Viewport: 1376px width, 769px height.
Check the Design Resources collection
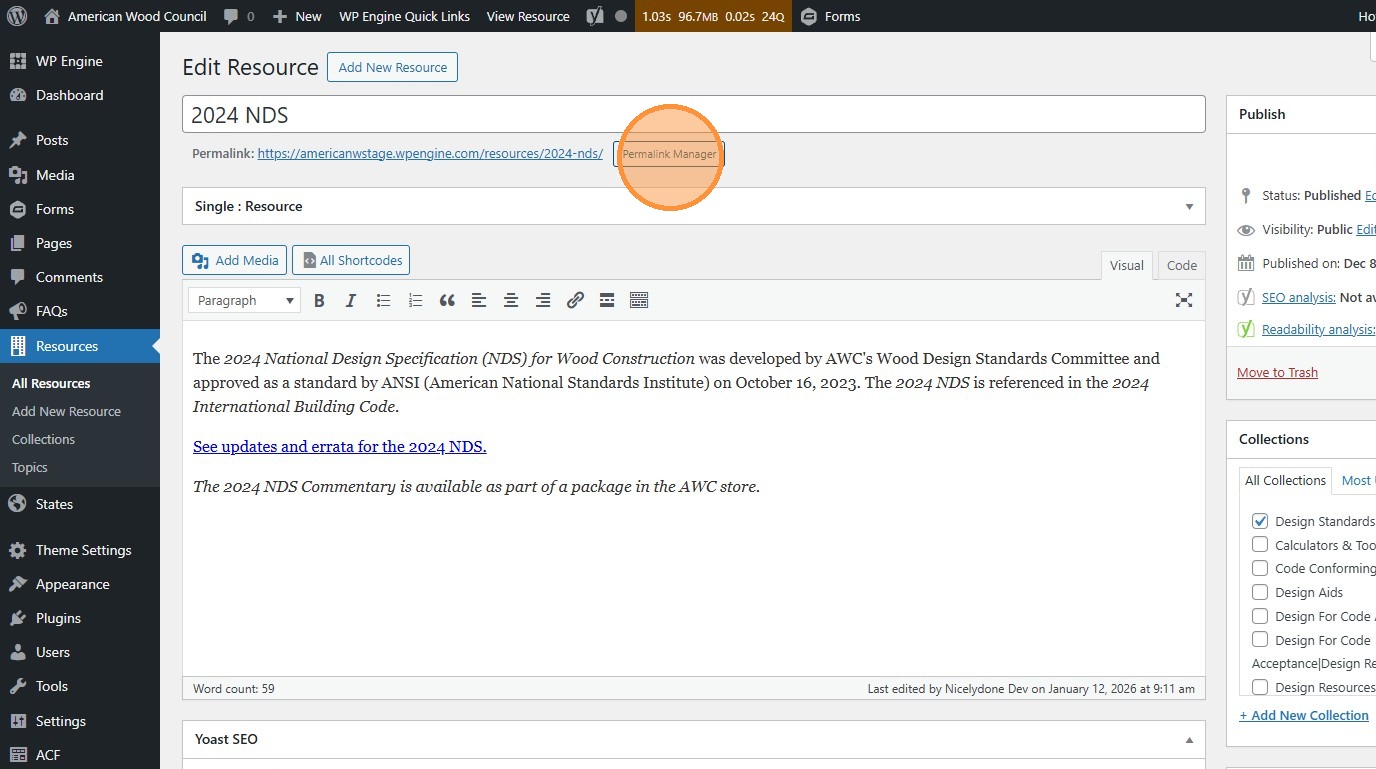coord(1260,687)
